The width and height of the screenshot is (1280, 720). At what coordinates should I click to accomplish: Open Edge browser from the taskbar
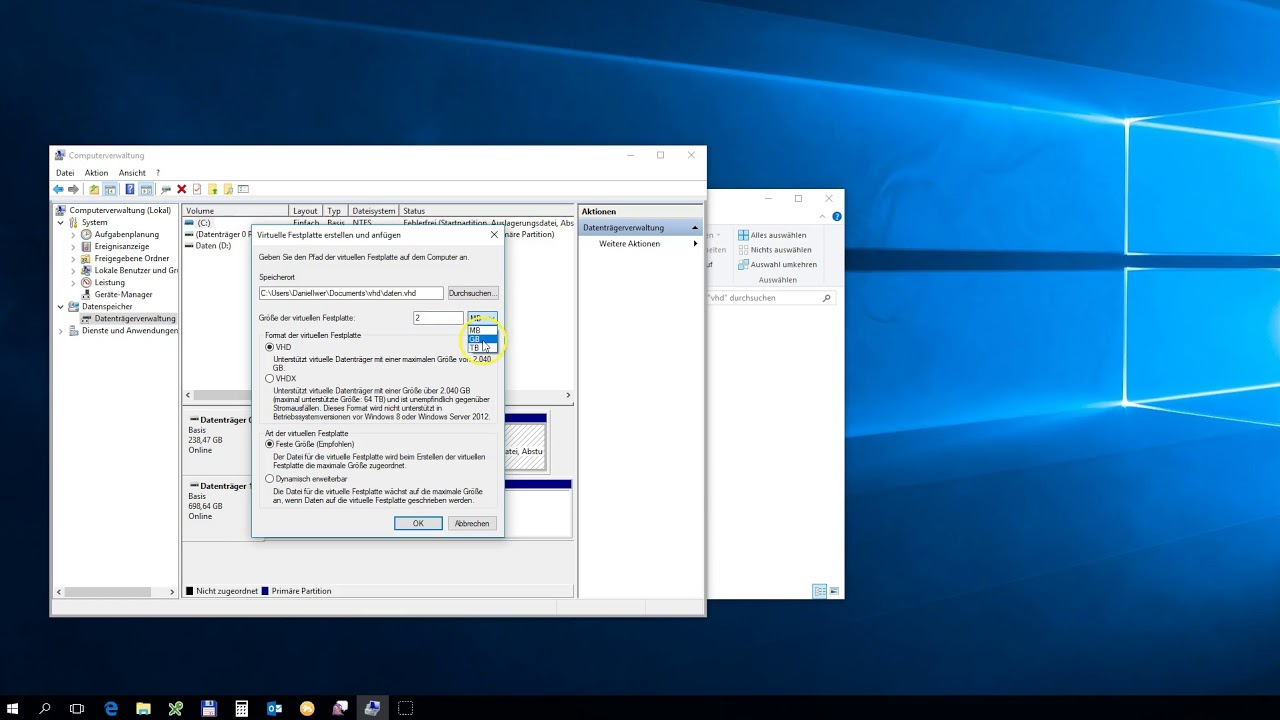(x=111, y=708)
